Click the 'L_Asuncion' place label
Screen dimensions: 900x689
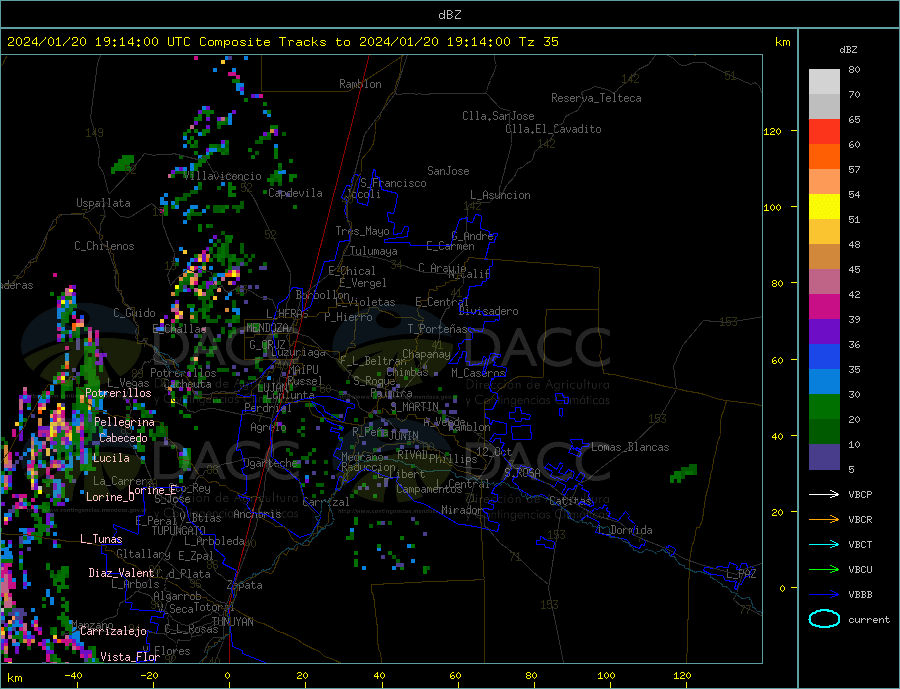[x=500, y=195]
